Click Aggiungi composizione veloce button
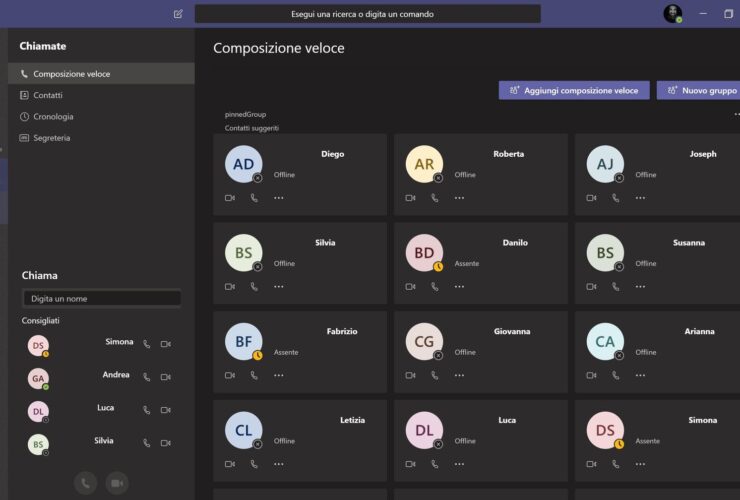740x500 pixels. (x=574, y=90)
